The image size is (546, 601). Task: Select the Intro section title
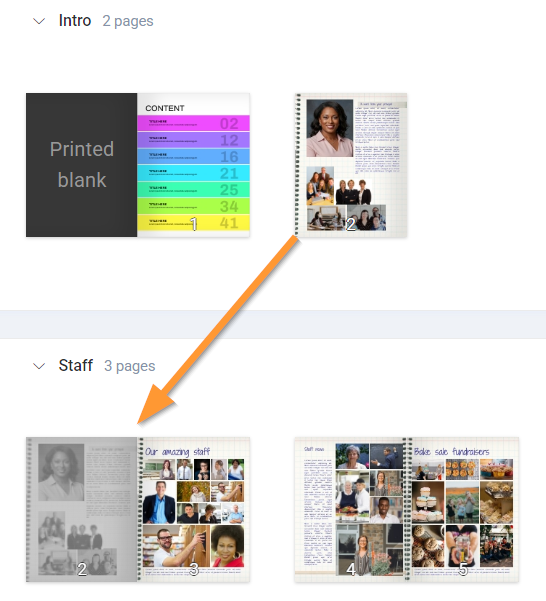pyautogui.click(x=75, y=21)
